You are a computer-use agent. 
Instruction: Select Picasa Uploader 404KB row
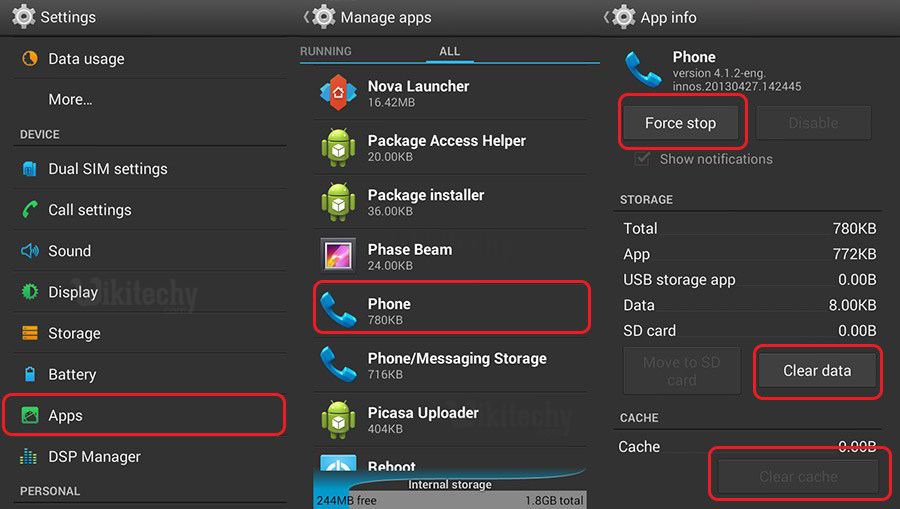click(450, 419)
